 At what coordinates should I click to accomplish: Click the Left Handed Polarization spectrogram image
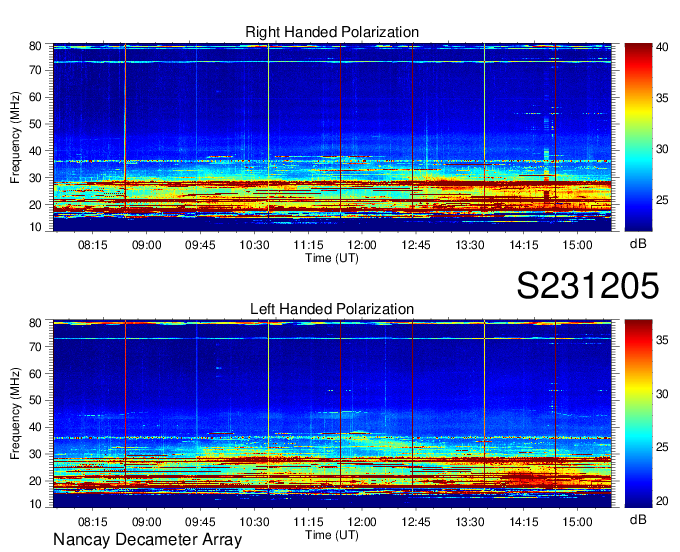(332, 414)
